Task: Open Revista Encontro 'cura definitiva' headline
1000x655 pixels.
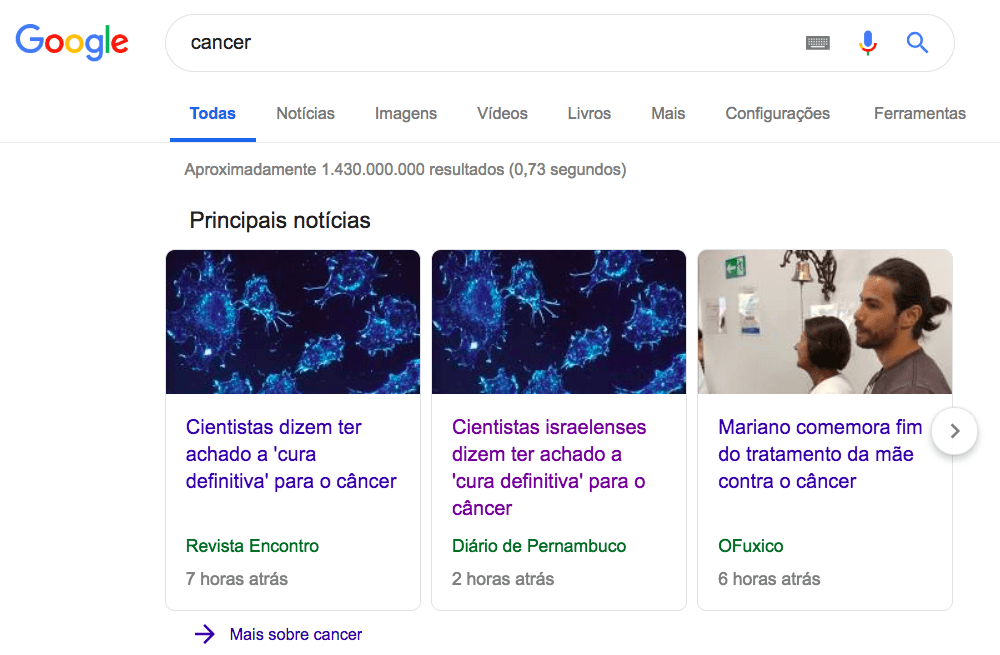Action: point(291,454)
